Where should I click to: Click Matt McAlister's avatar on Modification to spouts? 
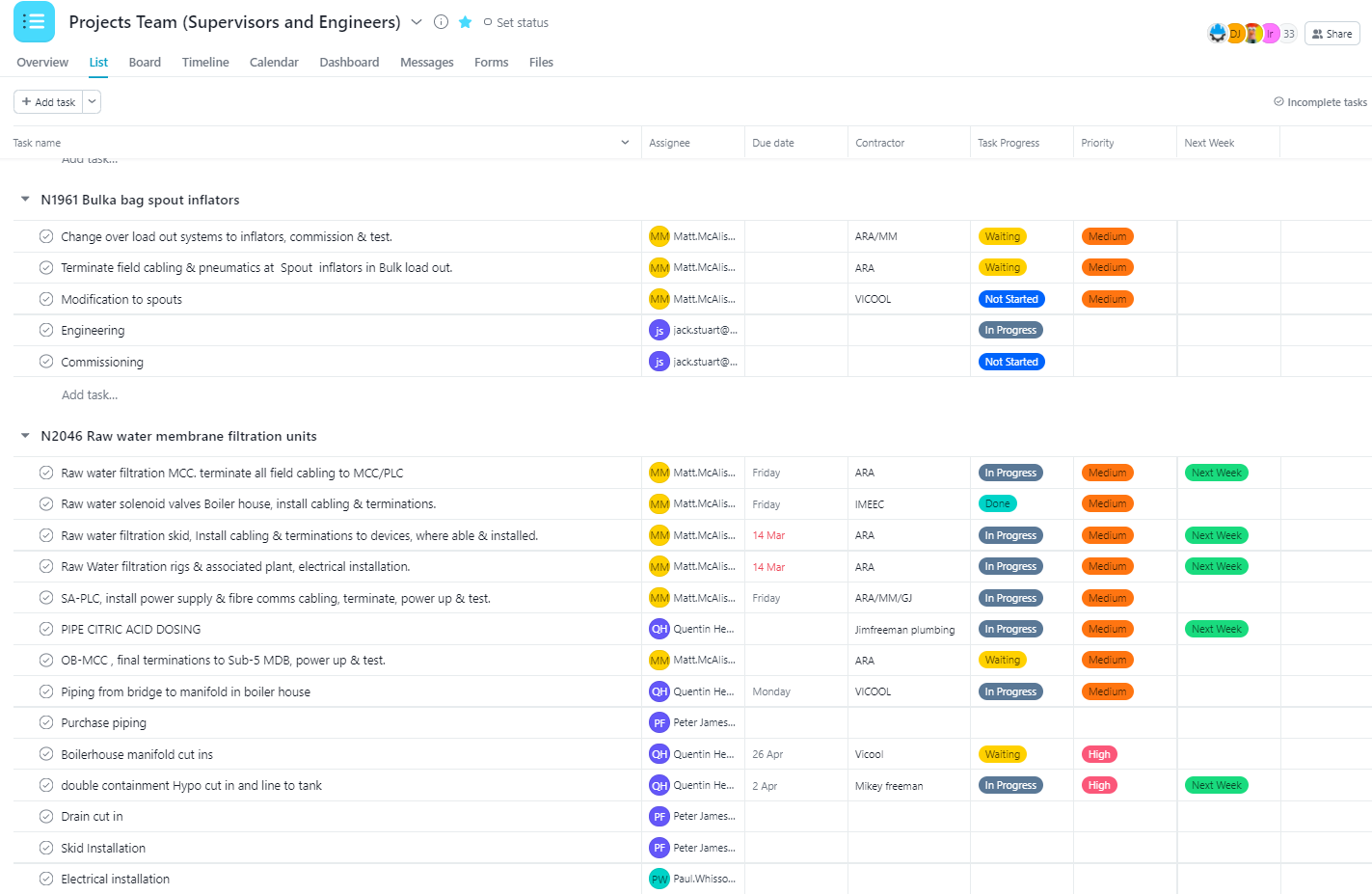[x=659, y=298]
